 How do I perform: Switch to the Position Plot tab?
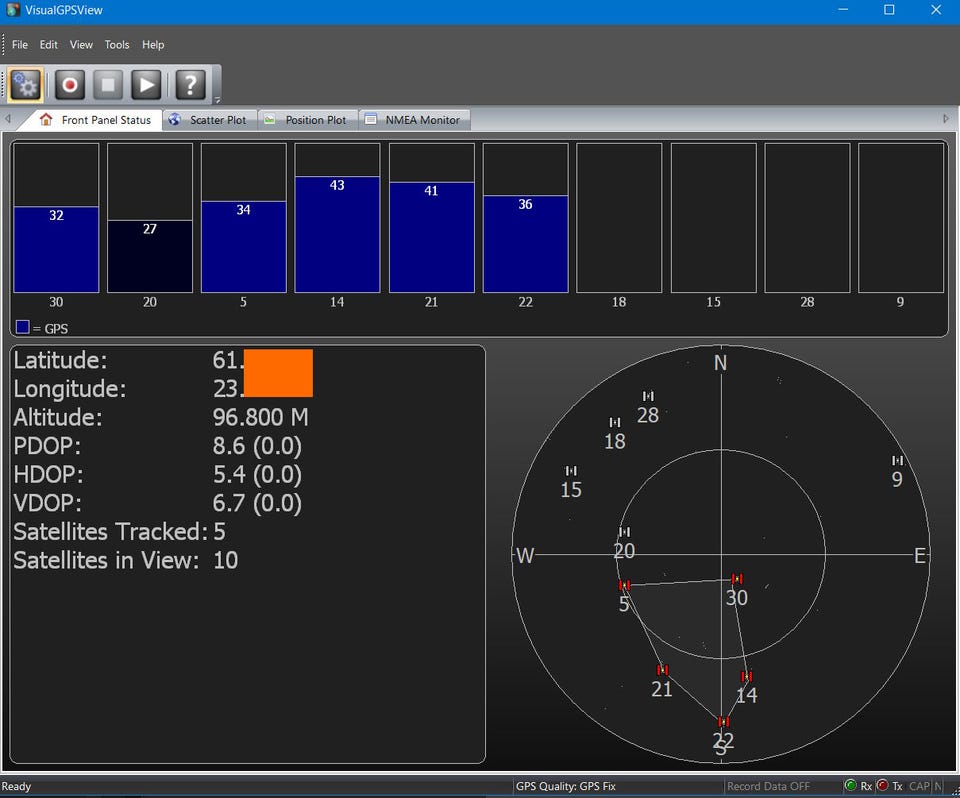point(307,120)
